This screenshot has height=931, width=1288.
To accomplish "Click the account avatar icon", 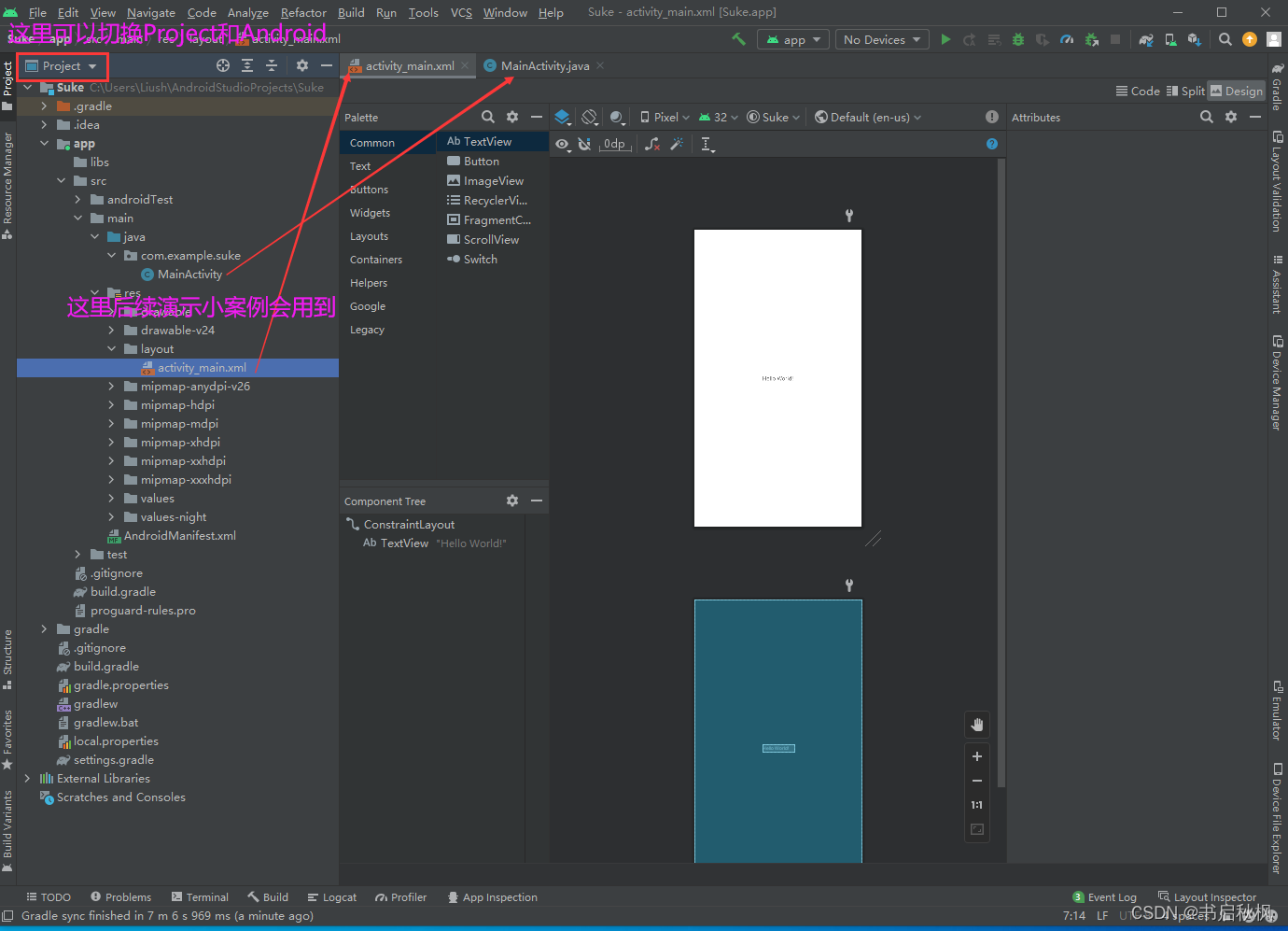I will [1274, 39].
